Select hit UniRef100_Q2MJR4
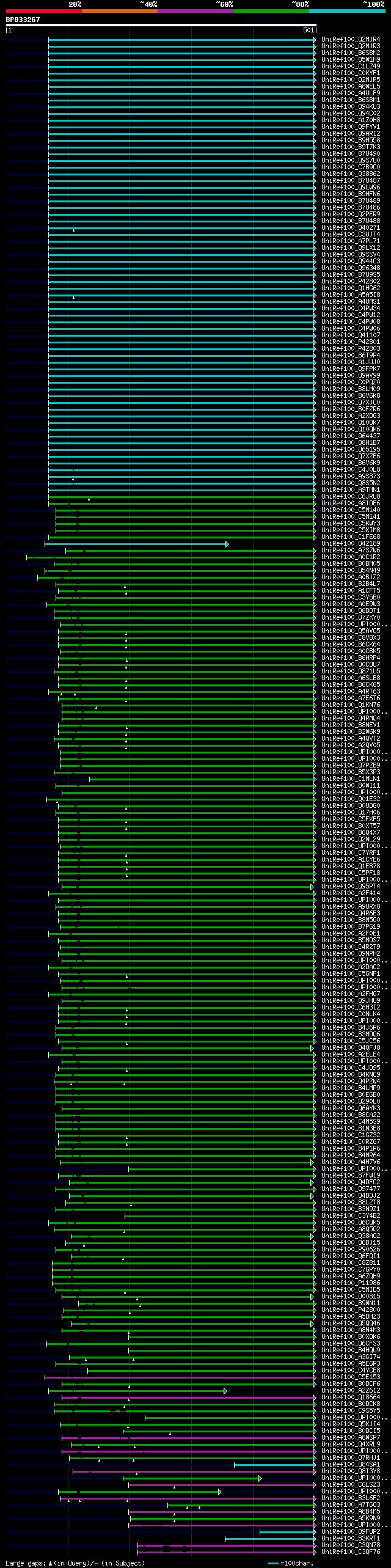 pyautogui.click(x=351, y=40)
